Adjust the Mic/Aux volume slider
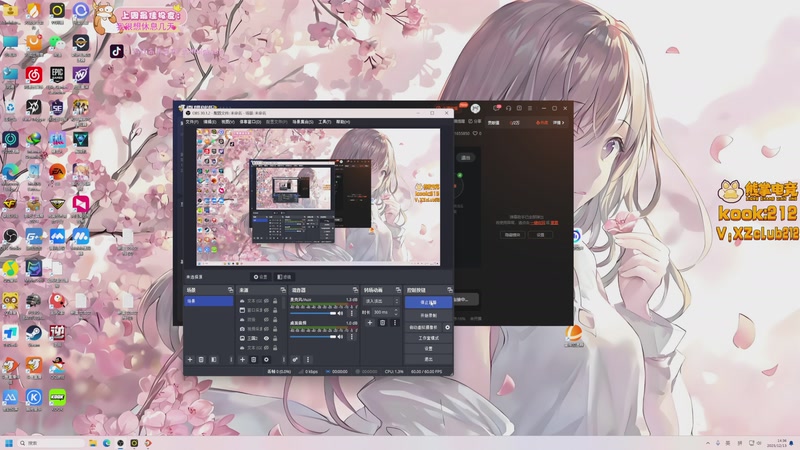800x450 pixels. 313,313
